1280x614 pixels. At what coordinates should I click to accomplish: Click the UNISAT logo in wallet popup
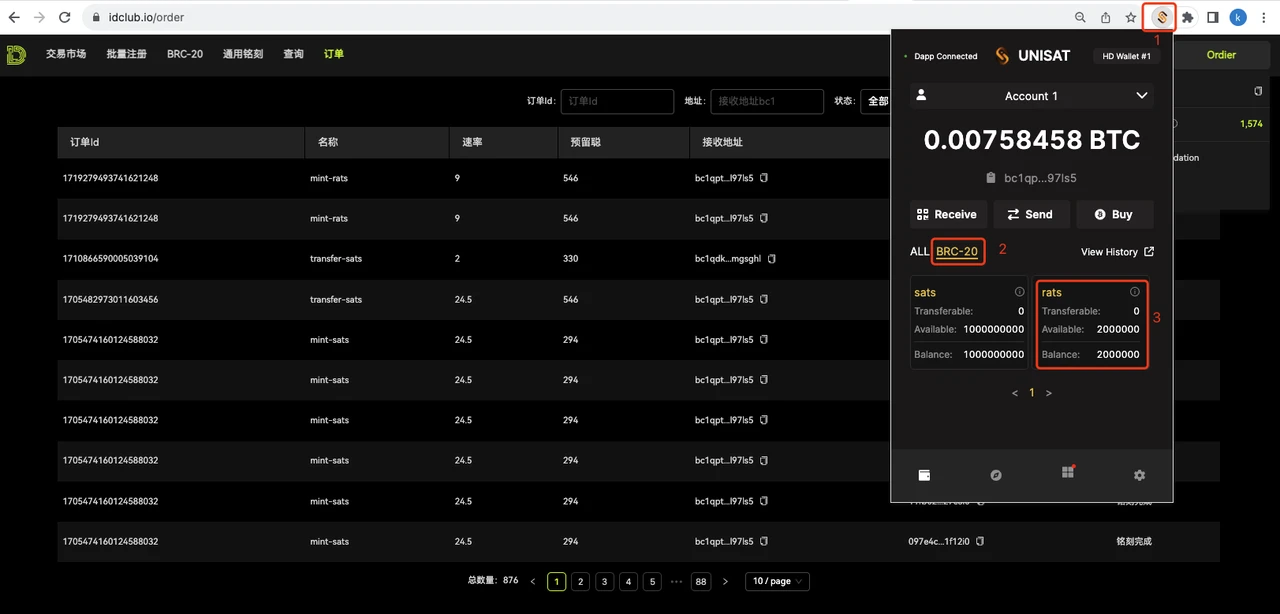coord(1032,56)
